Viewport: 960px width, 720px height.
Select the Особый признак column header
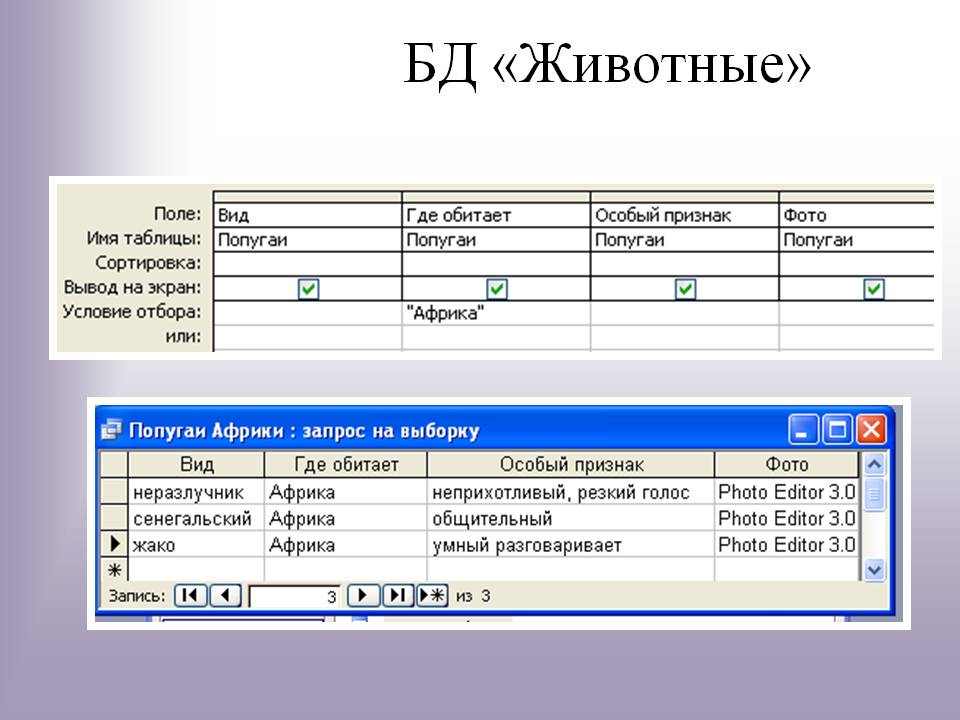[x=571, y=465]
